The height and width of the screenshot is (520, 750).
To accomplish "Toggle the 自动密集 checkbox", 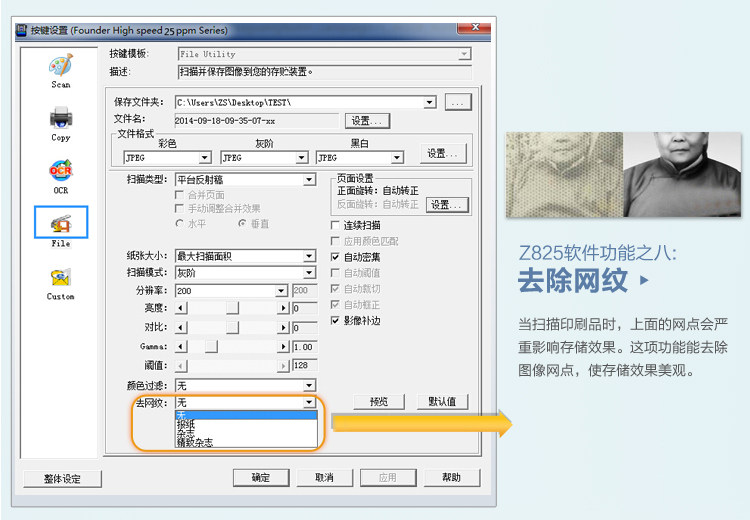I will coord(335,257).
